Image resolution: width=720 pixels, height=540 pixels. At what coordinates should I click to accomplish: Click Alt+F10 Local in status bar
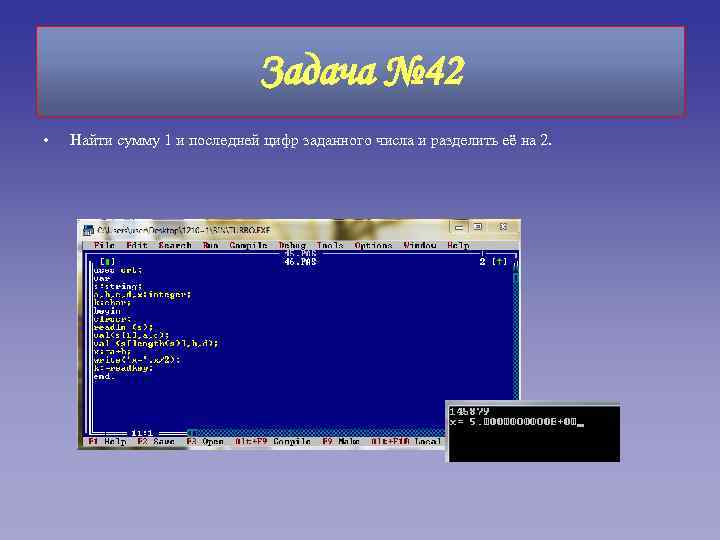406,442
